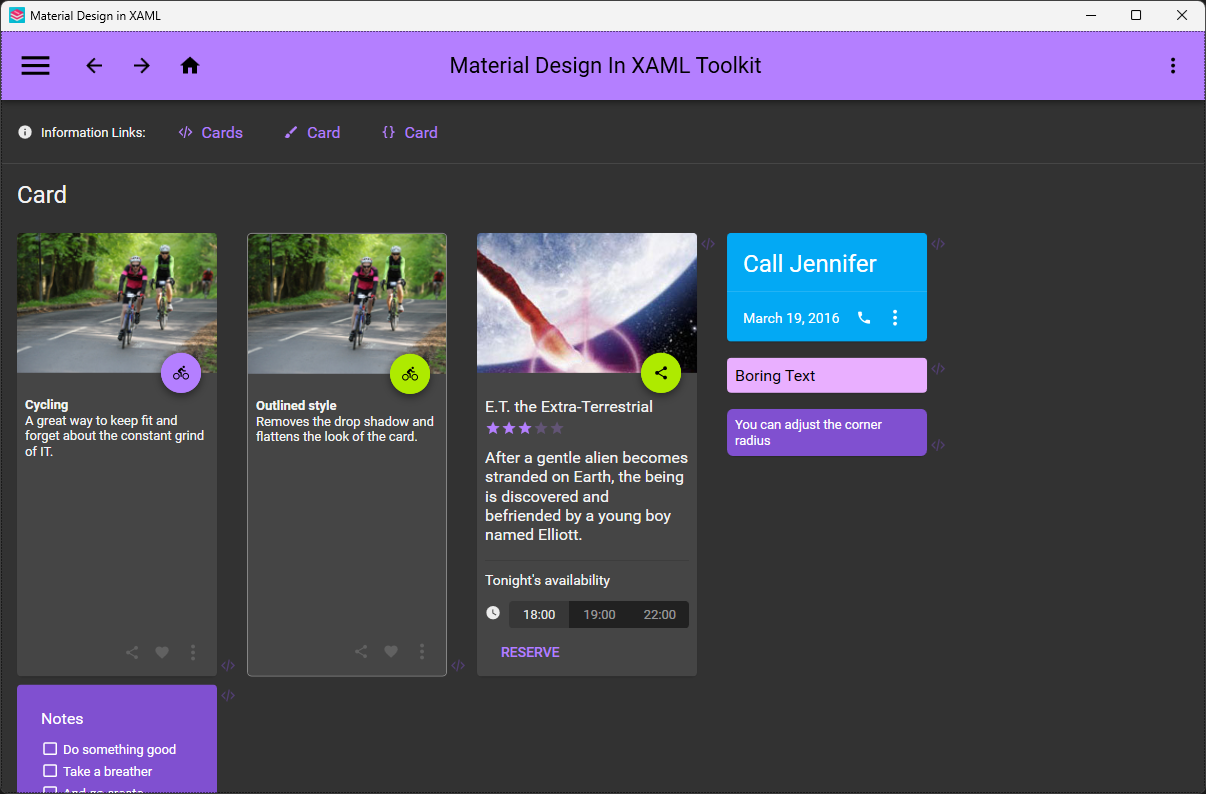Click the phone icon on Call Jennifer
The height and width of the screenshot is (794, 1206).
coord(864,318)
